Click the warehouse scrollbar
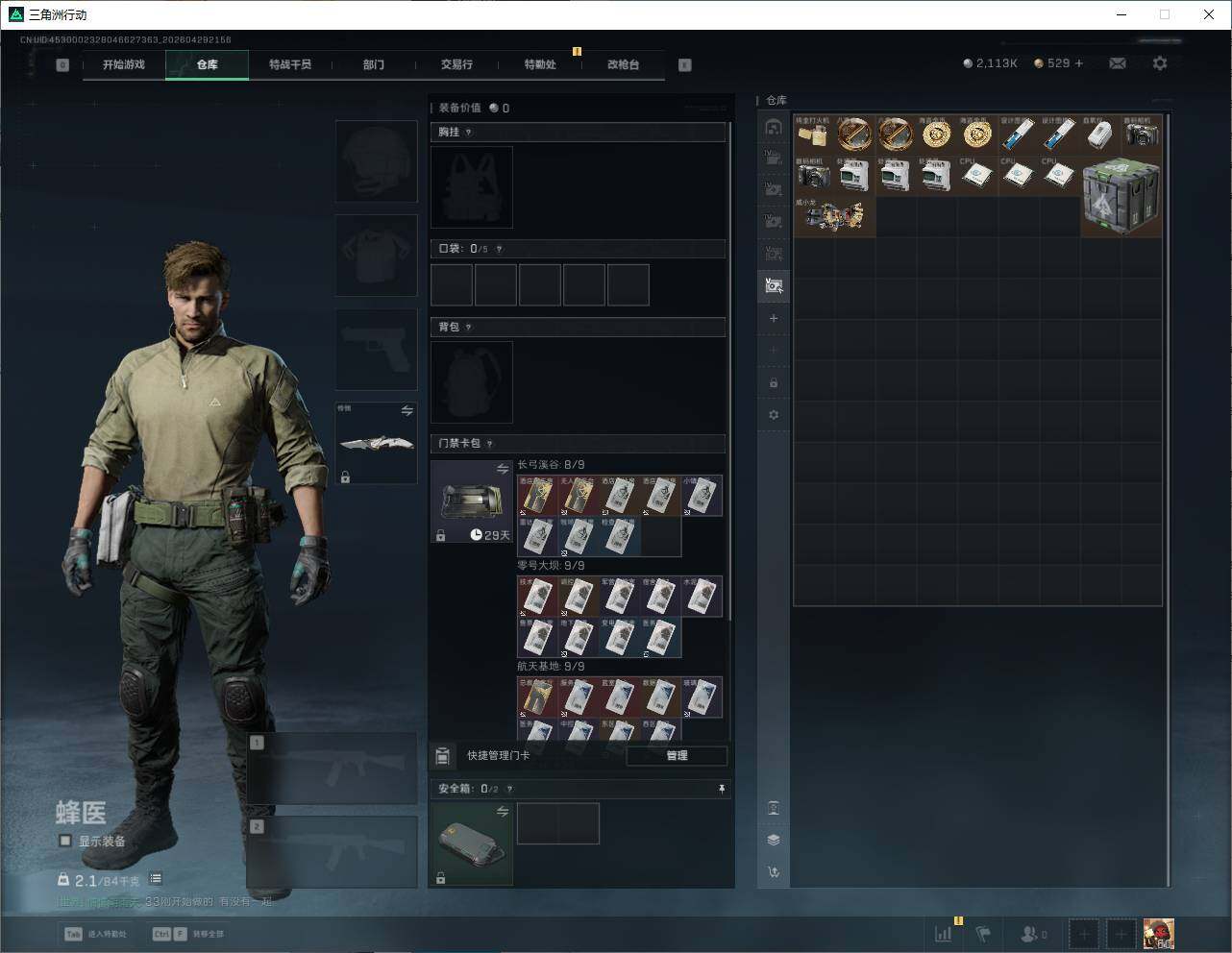This screenshot has width=1232, height=953. click(1169, 500)
